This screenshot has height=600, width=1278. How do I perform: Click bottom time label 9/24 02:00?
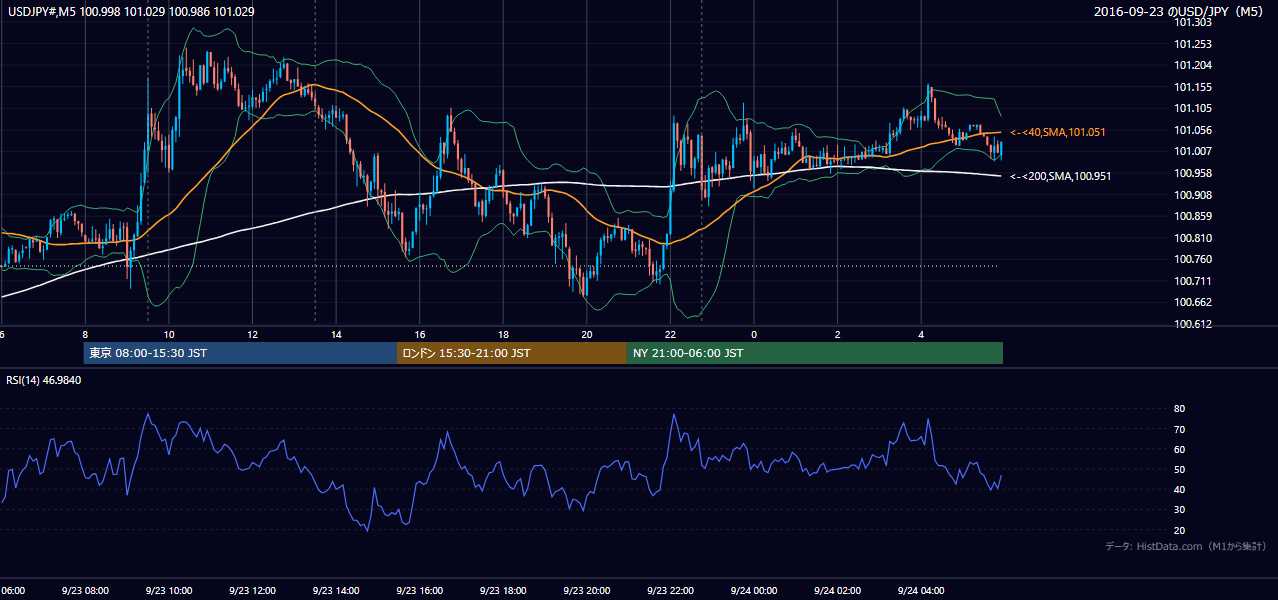tap(837, 591)
